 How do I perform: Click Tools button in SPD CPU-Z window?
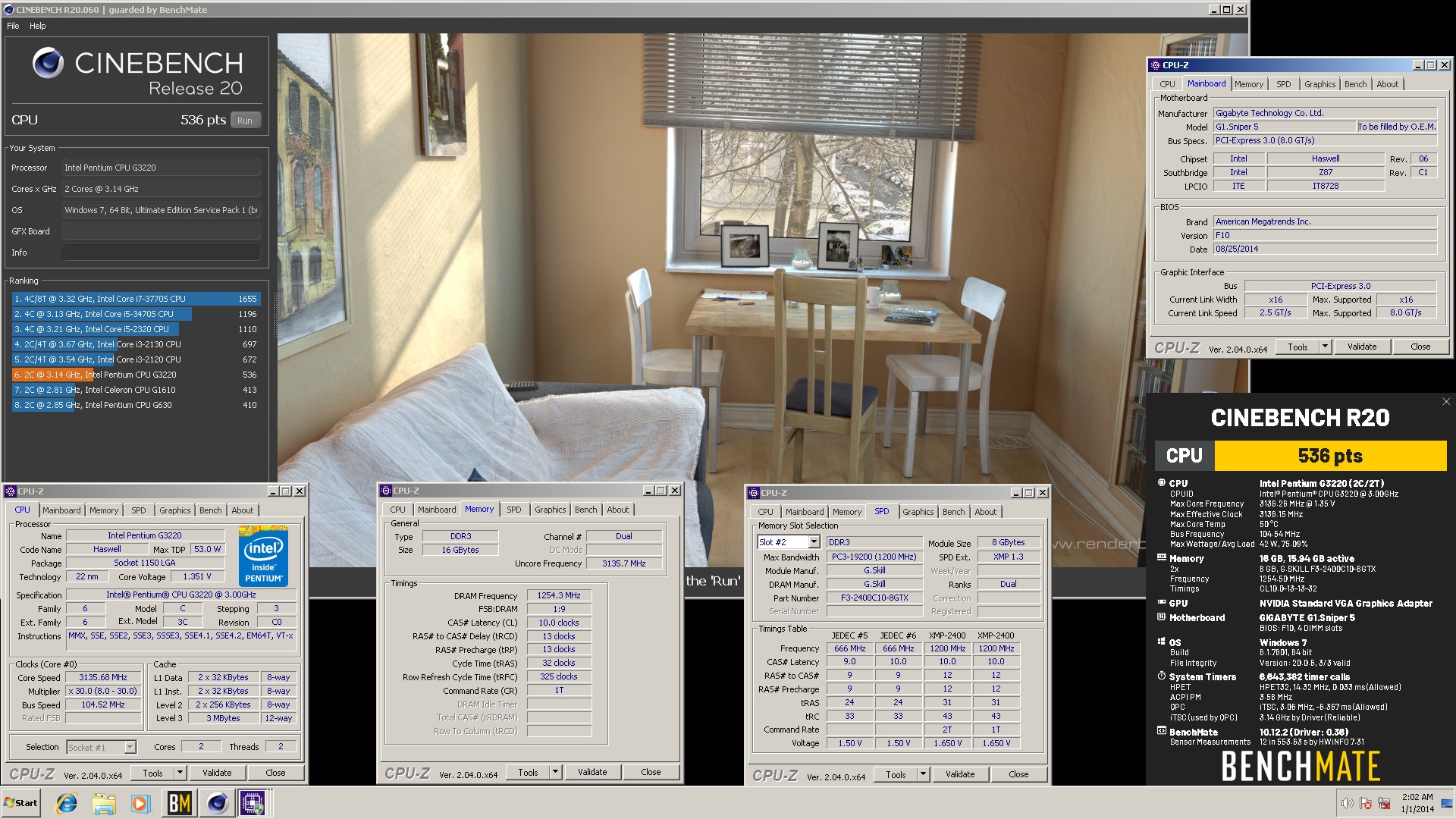point(896,774)
